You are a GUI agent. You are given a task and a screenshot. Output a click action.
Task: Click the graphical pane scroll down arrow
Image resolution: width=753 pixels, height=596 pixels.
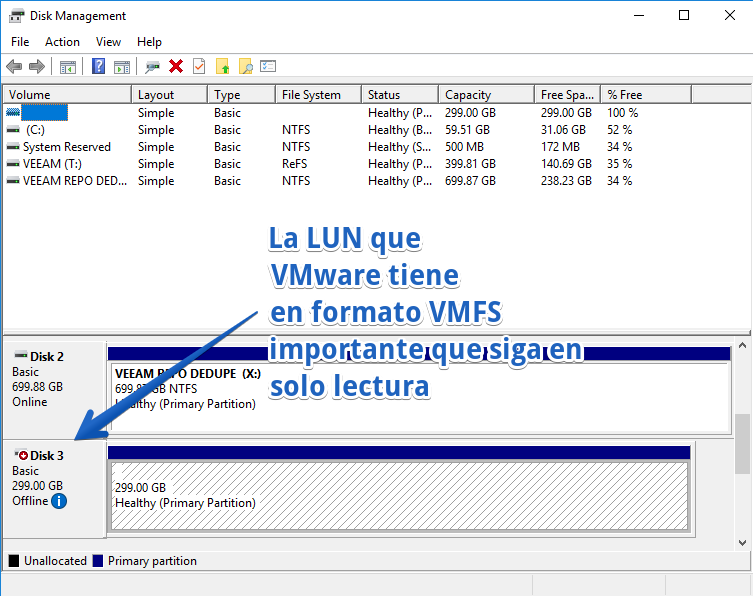(x=742, y=543)
